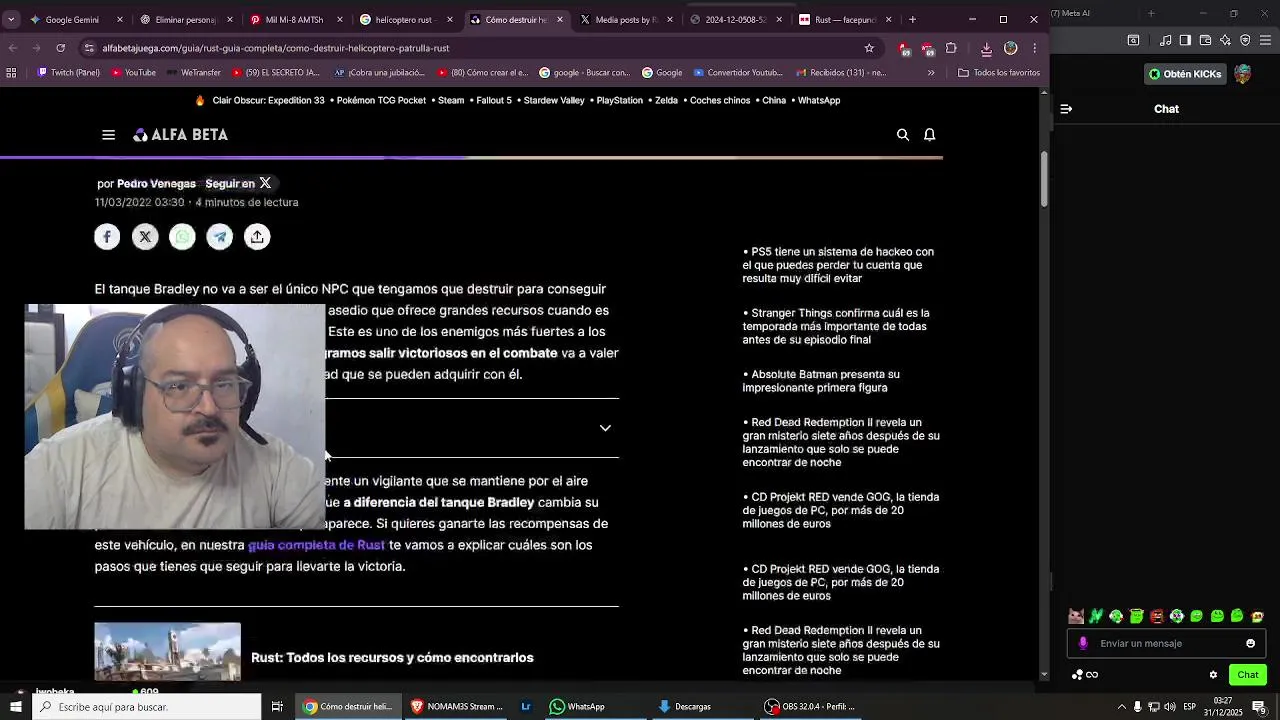
Task: Toggle the side panel icon in right browser
Action: (x=1185, y=40)
